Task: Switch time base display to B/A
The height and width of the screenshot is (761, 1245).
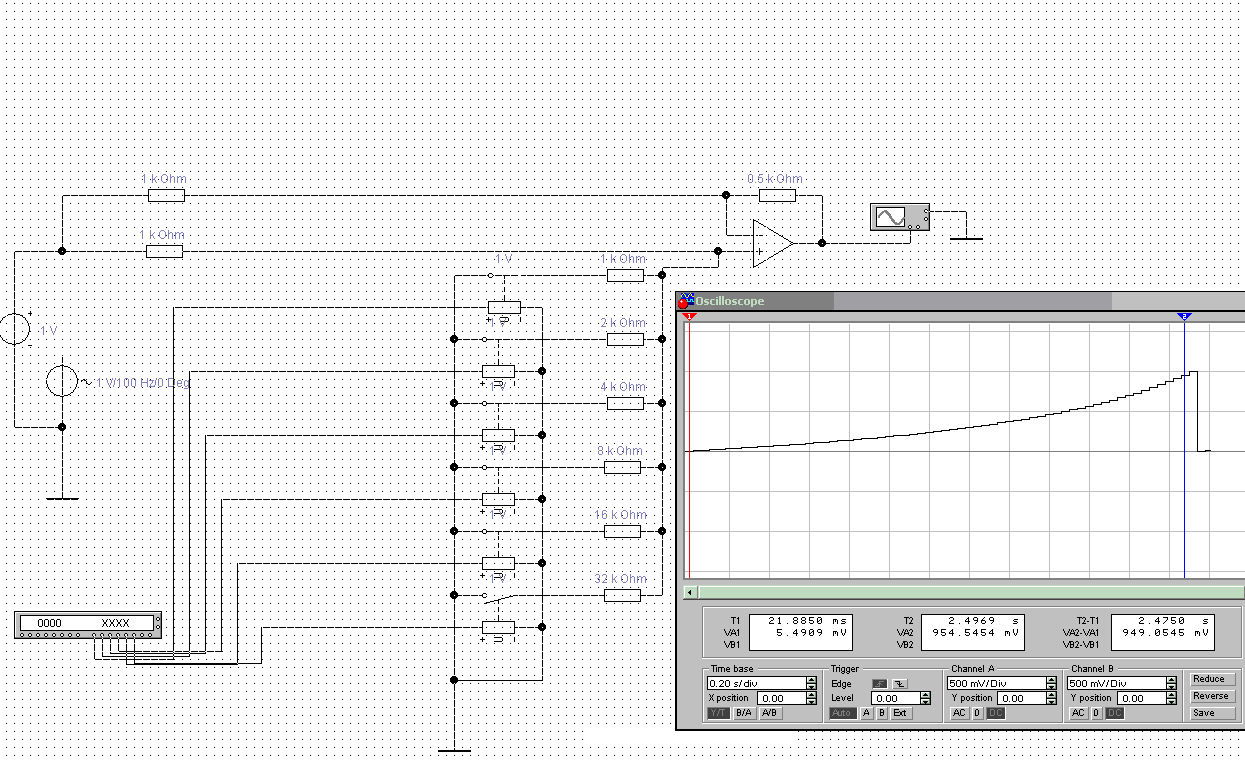Action: (744, 713)
